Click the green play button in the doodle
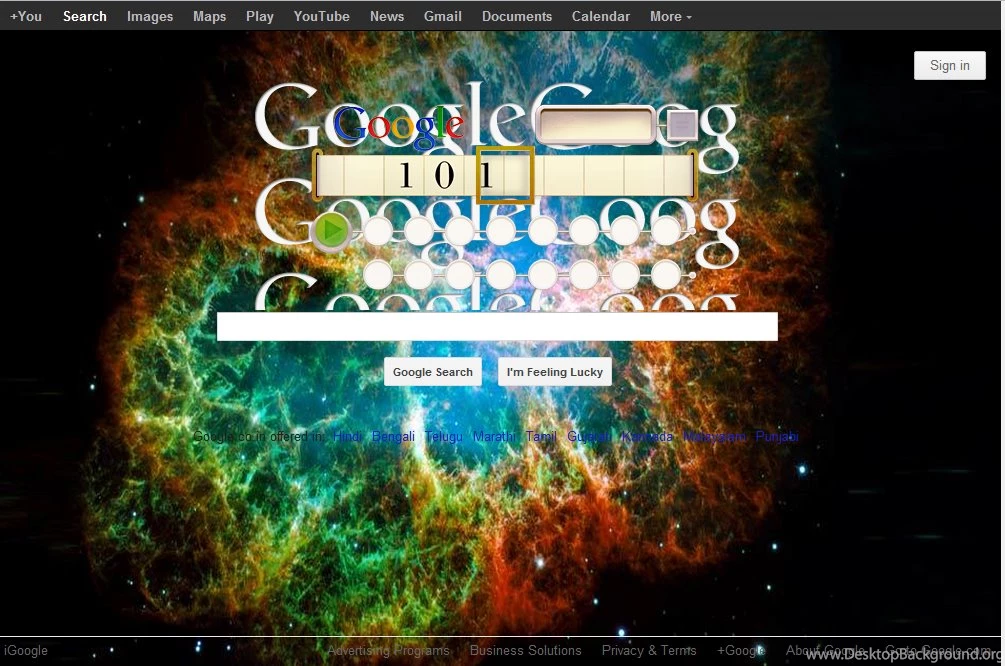 click(331, 230)
